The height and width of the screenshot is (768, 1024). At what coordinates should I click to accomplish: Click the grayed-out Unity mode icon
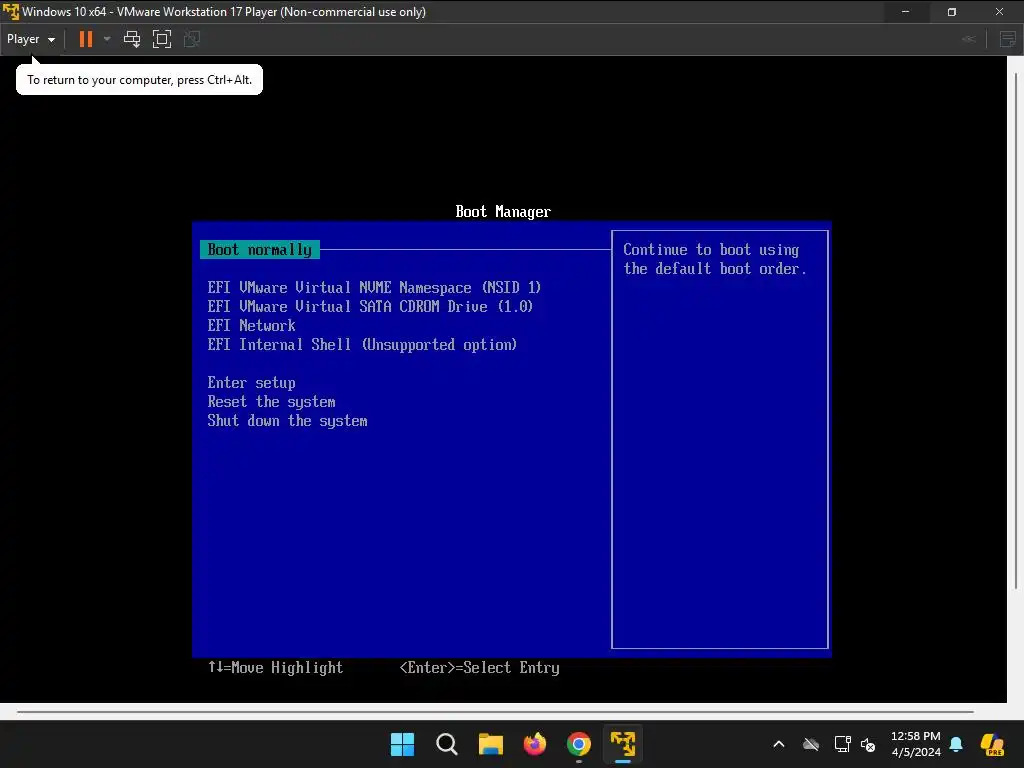(191, 39)
